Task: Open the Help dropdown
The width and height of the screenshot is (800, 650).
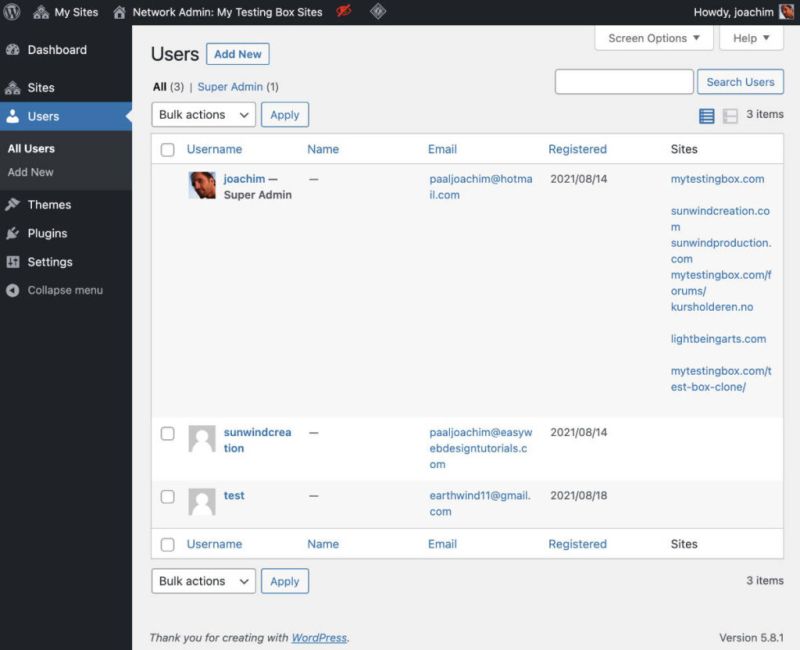Action: pos(751,37)
